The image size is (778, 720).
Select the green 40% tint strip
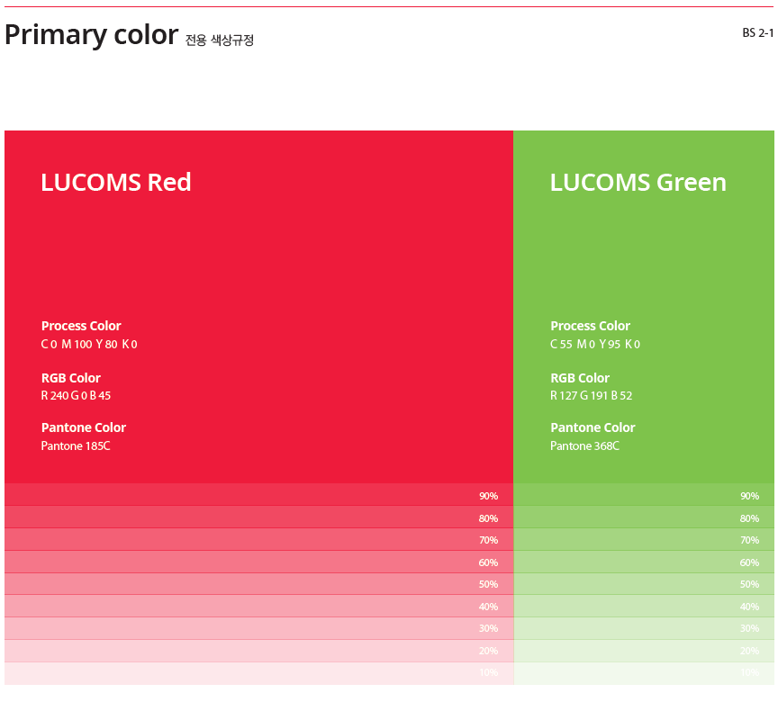point(644,606)
